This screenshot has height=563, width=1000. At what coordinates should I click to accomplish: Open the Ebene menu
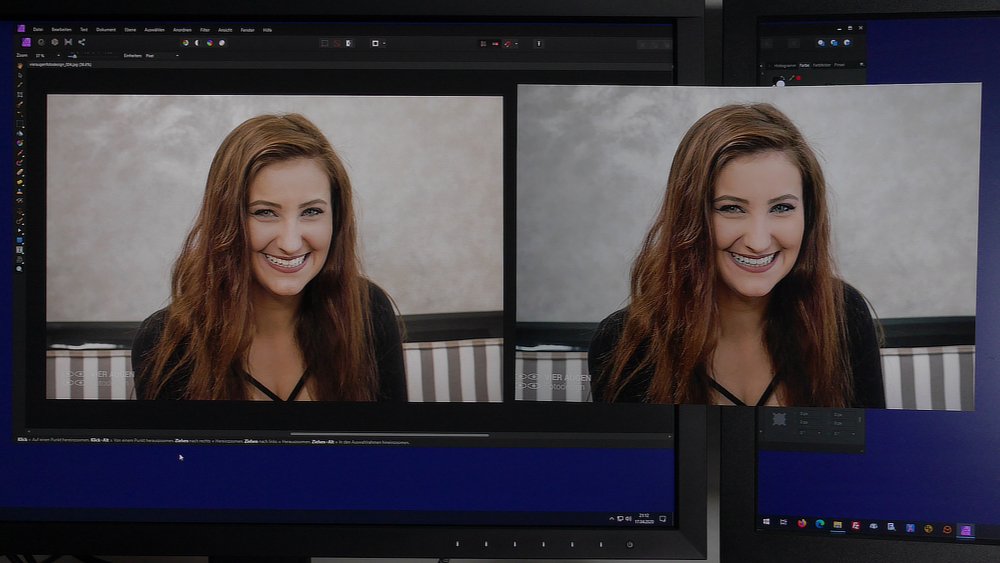130,30
